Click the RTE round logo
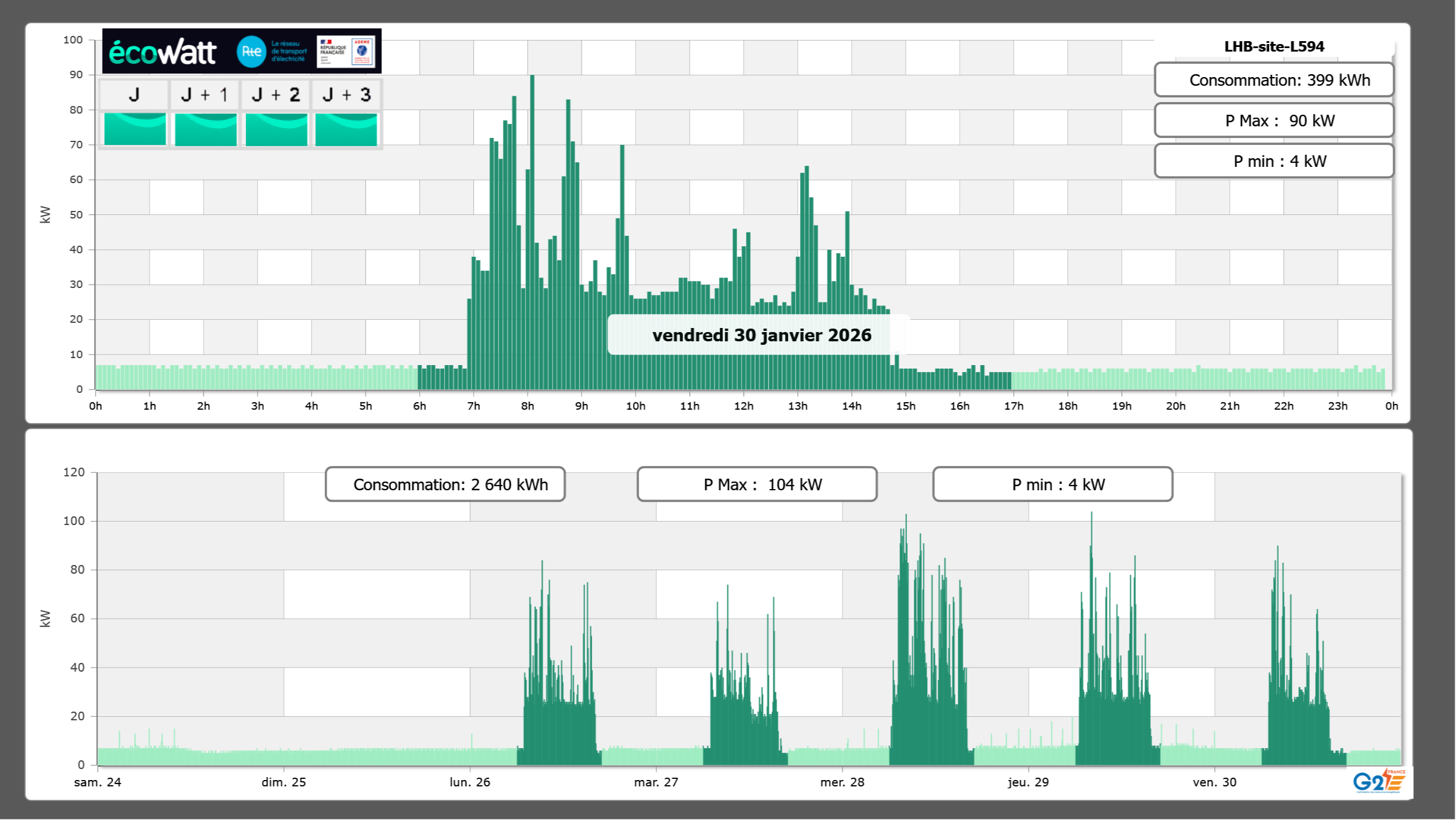Viewport: 1456px width, 820px height. (251, 52)
